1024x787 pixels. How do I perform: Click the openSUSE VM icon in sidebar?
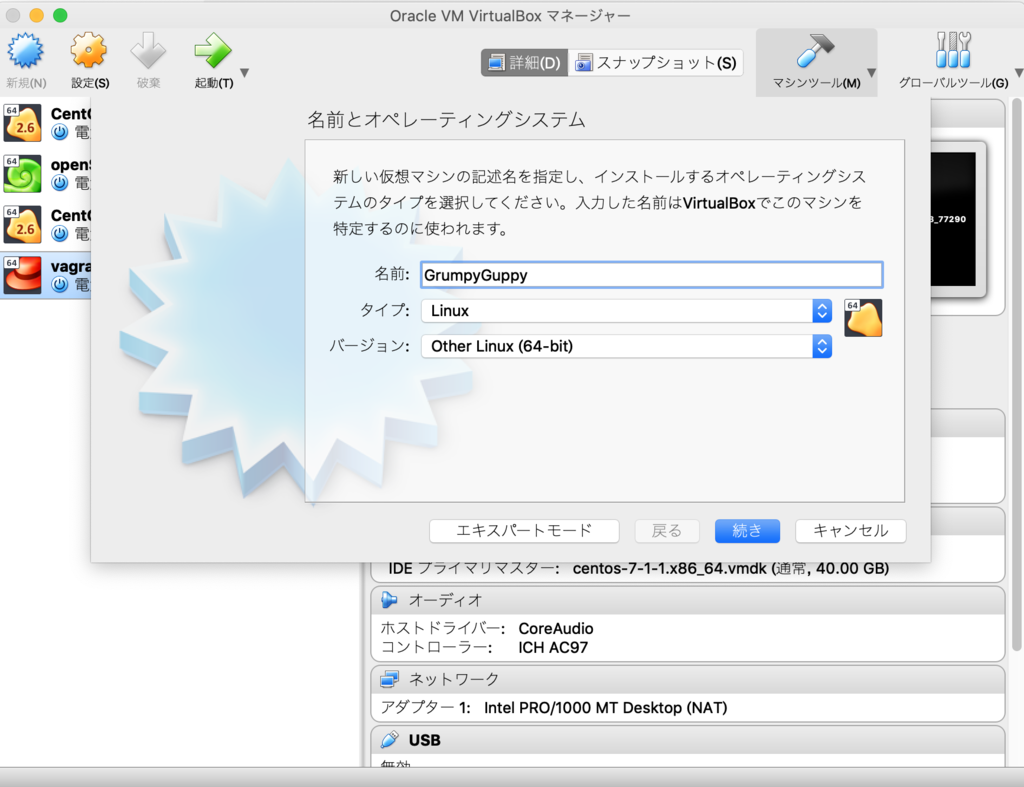coord(22,174)
